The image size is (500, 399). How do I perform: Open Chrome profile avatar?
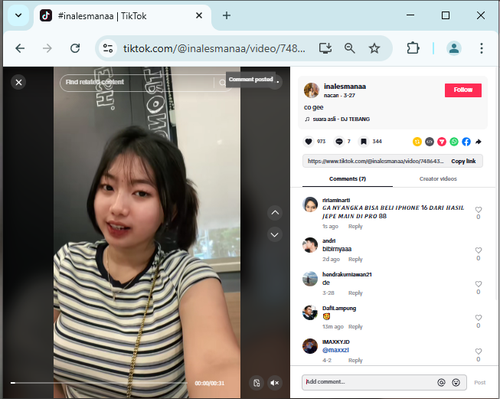(454, 48)
